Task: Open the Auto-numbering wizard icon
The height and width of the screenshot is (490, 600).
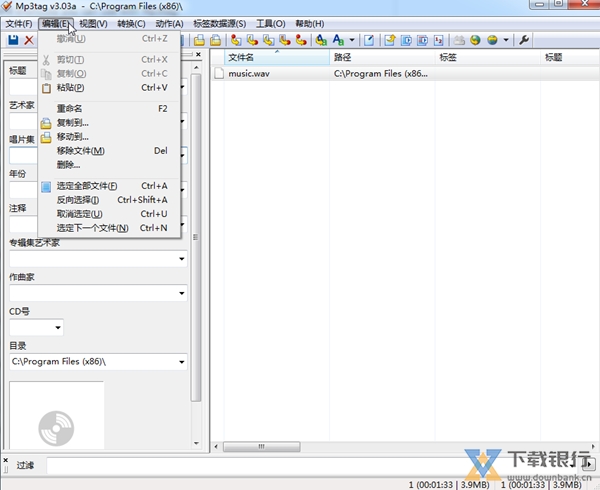Action: tap(439, 40)
